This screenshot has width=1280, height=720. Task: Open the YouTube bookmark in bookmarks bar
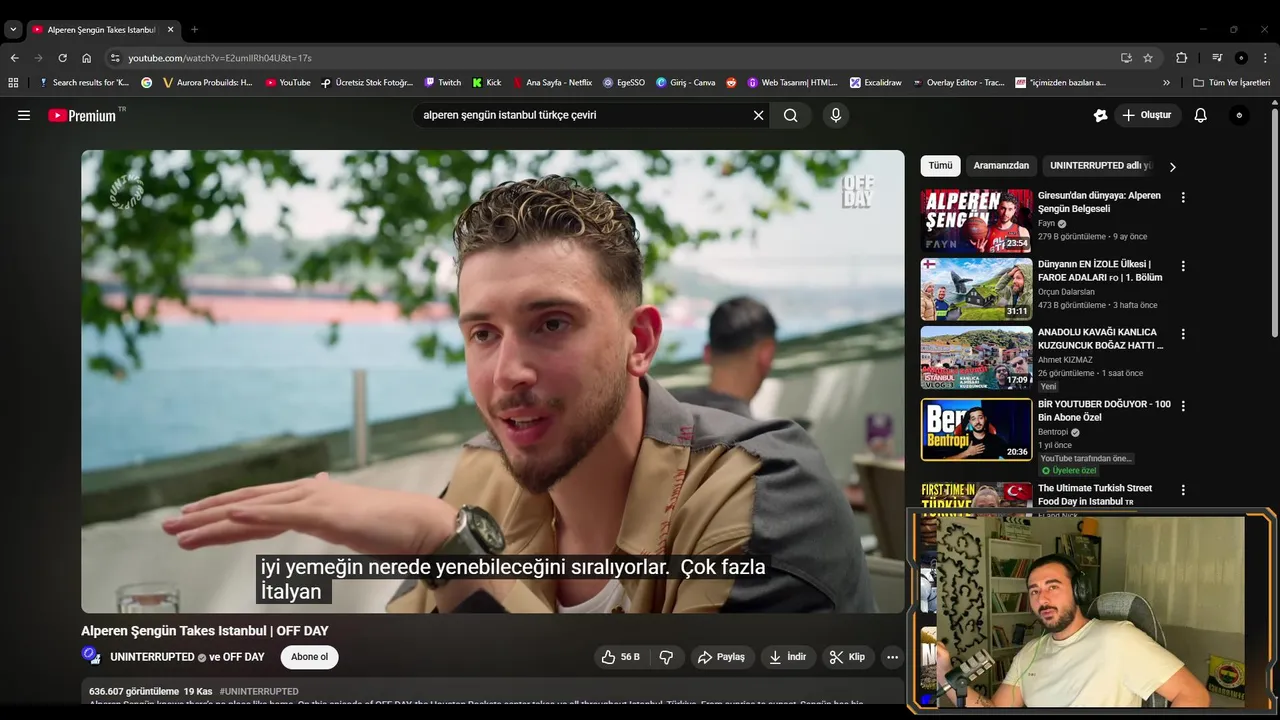[x=288, y=83]
